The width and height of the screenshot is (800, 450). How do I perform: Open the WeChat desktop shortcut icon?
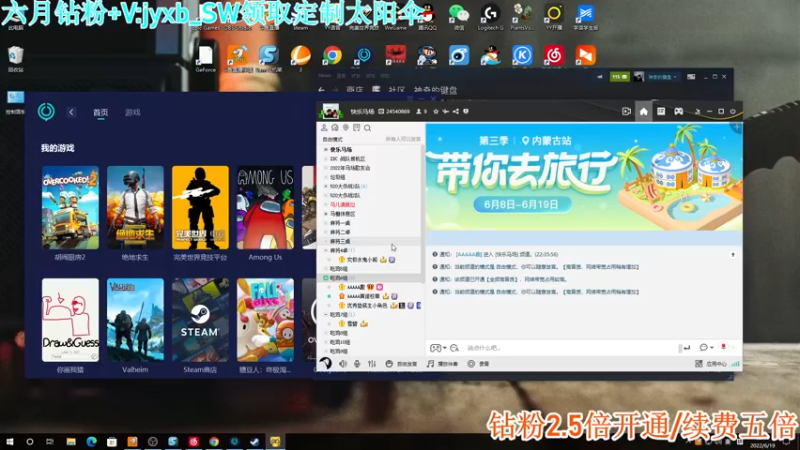pyautogui.click(x=459, y=17)
